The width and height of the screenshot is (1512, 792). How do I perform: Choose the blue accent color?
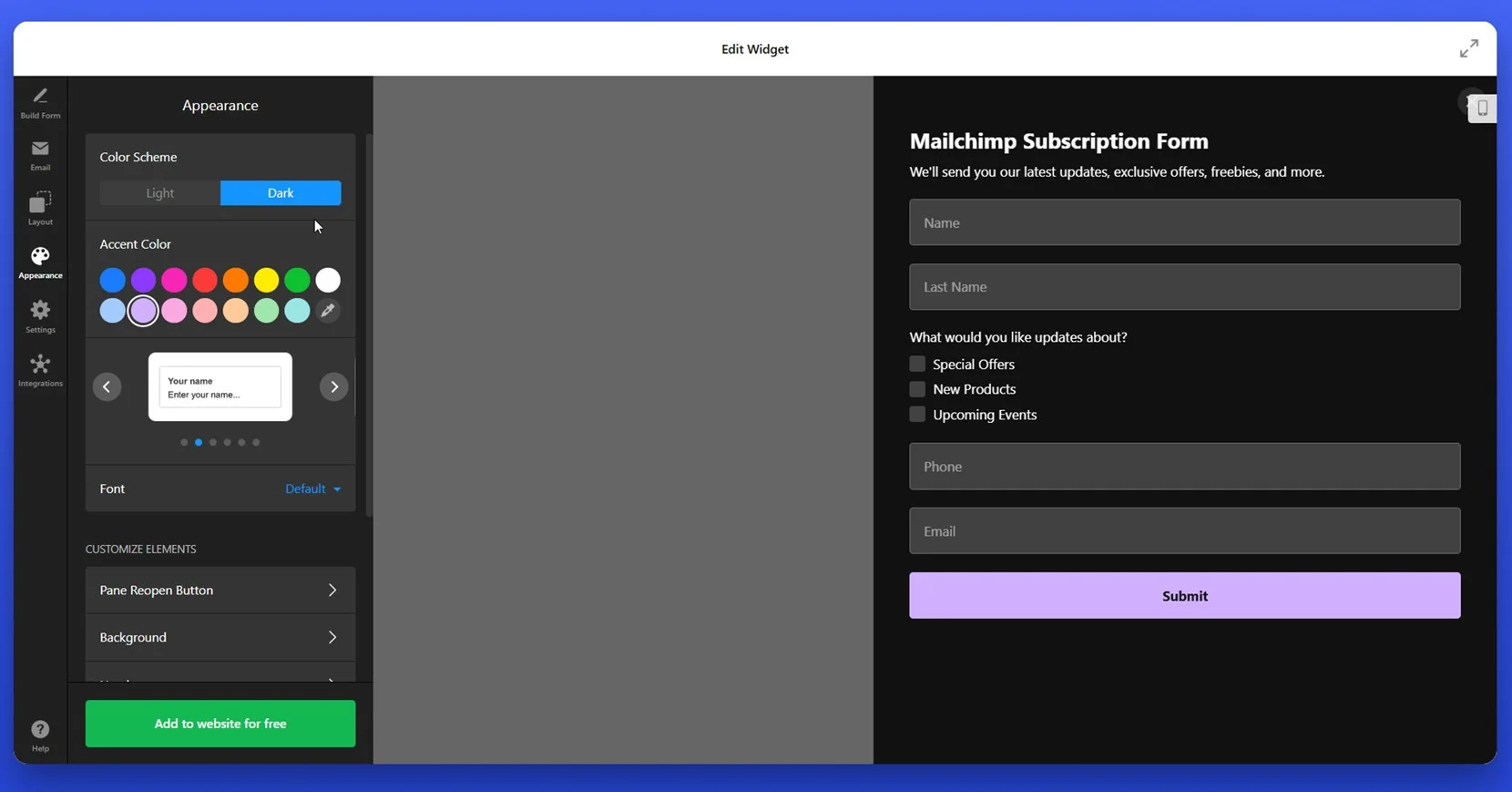(113, 280)
